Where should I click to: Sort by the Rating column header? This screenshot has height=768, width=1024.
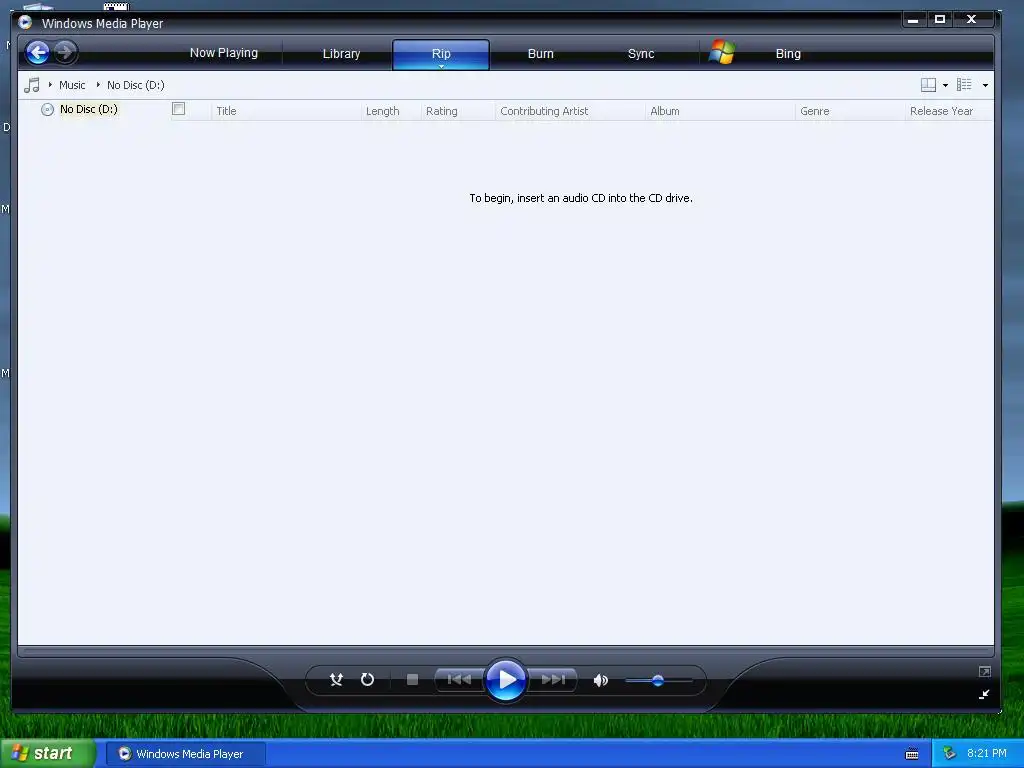tap(458, 111)
